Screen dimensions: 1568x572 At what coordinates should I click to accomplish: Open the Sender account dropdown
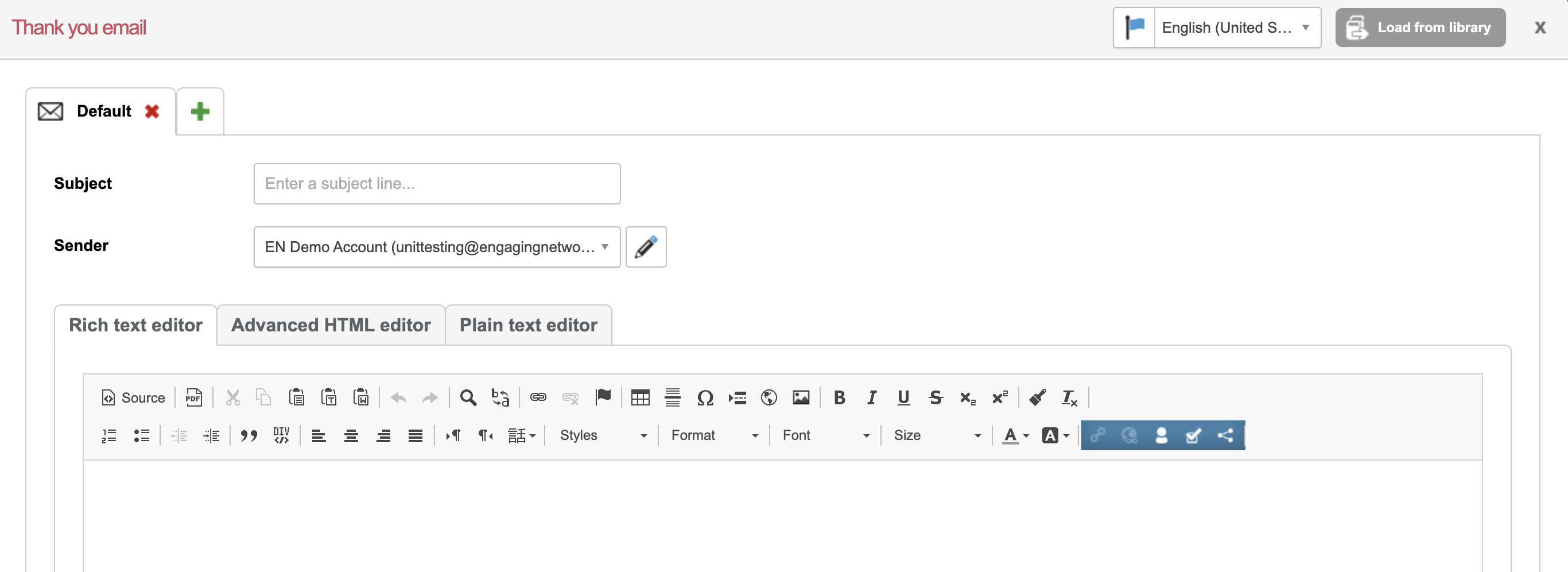pos(436,247)
